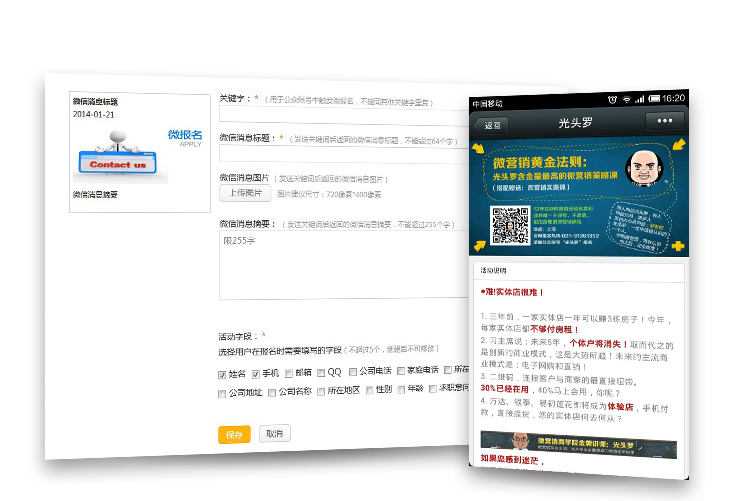This screenshot has height=501, width=748.
Task: Click the battery icon in status bar
Action: click(x=653, y=99)
